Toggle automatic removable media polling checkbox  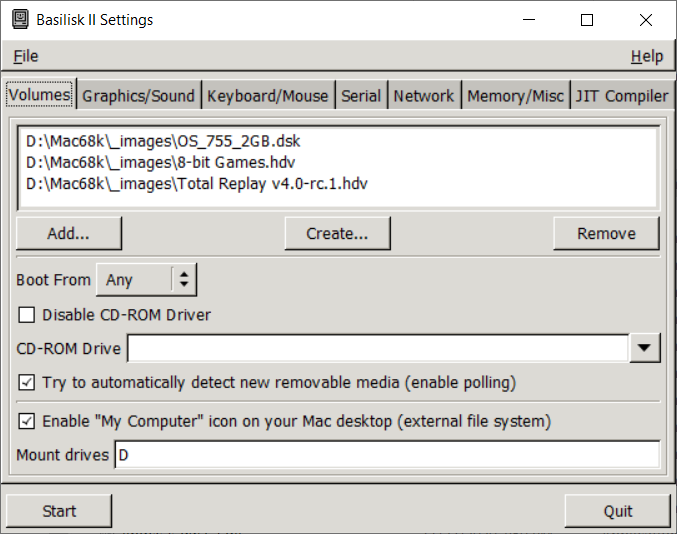tap(27, 382)
